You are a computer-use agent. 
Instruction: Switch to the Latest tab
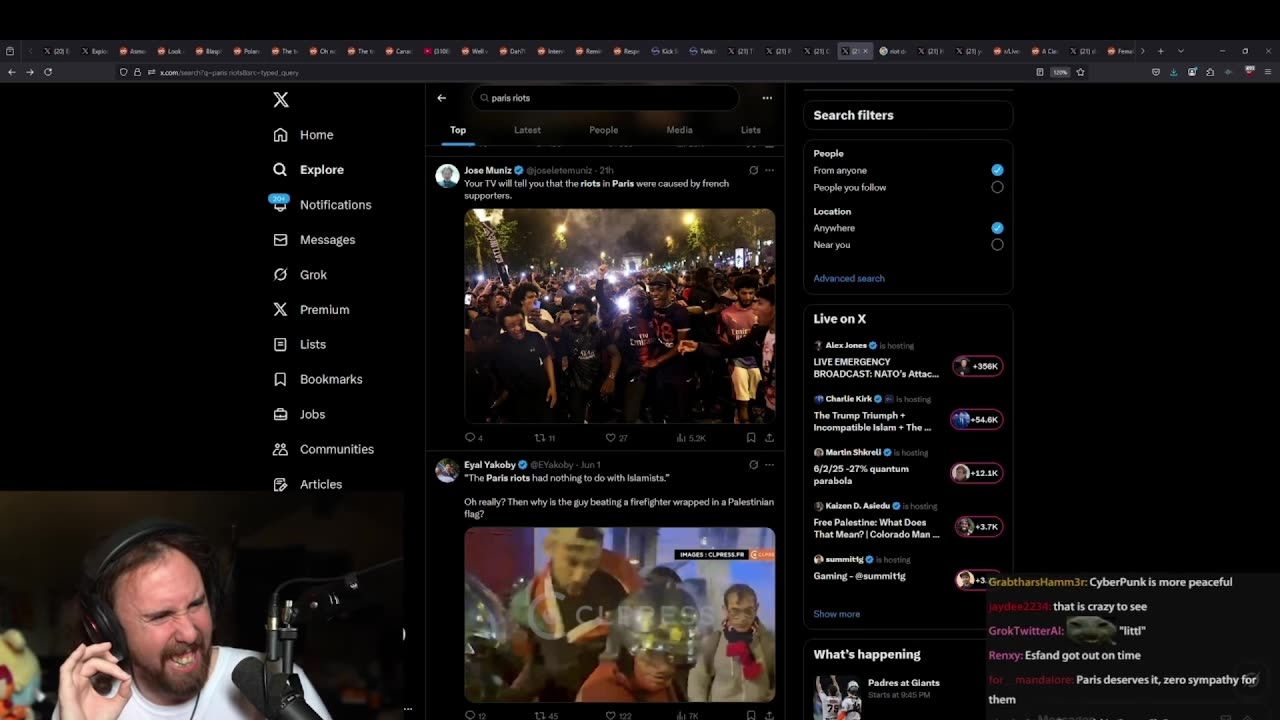[x=527, y=130]
